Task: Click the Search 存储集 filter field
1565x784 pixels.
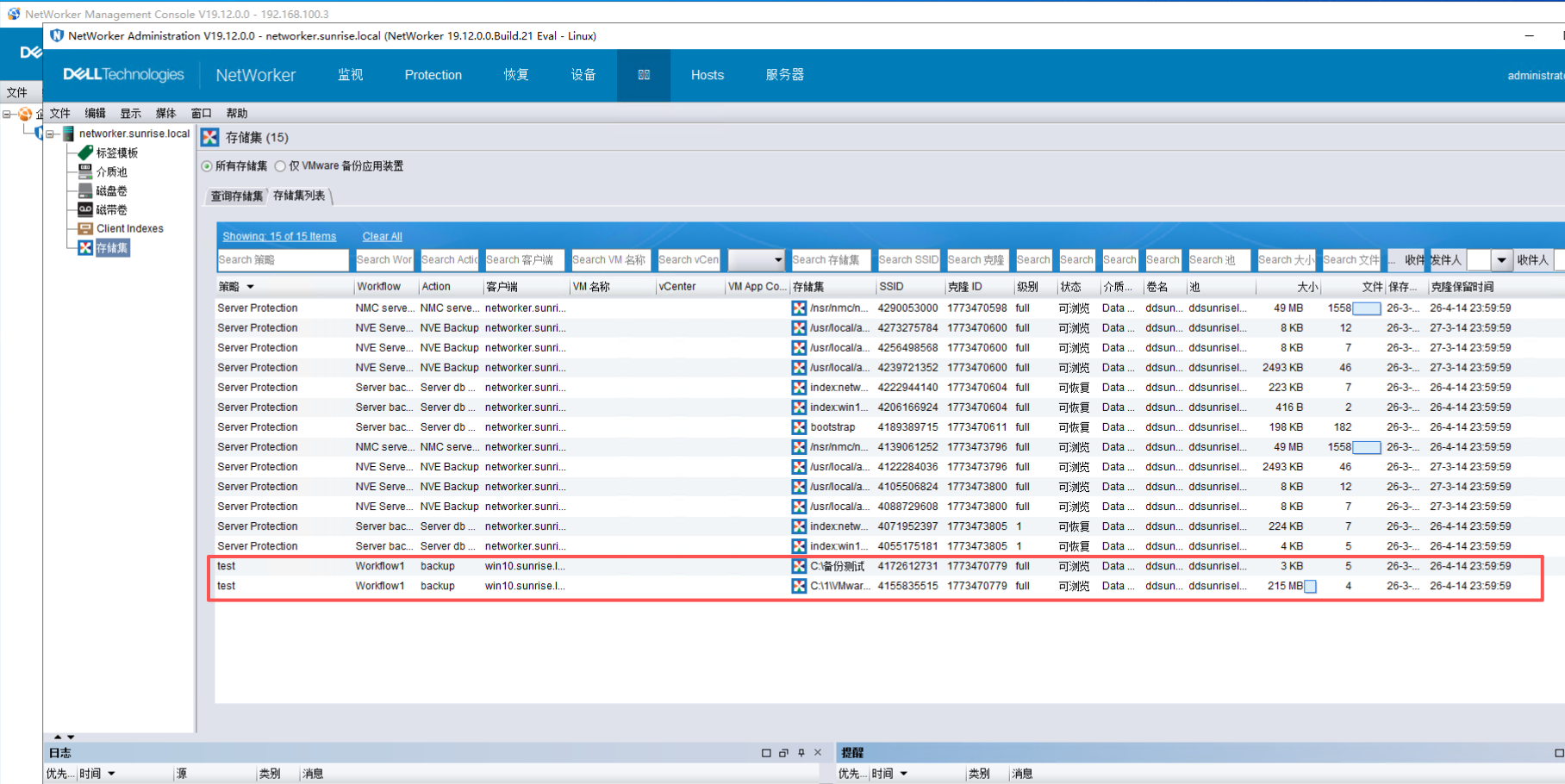Action: (831, 259)
